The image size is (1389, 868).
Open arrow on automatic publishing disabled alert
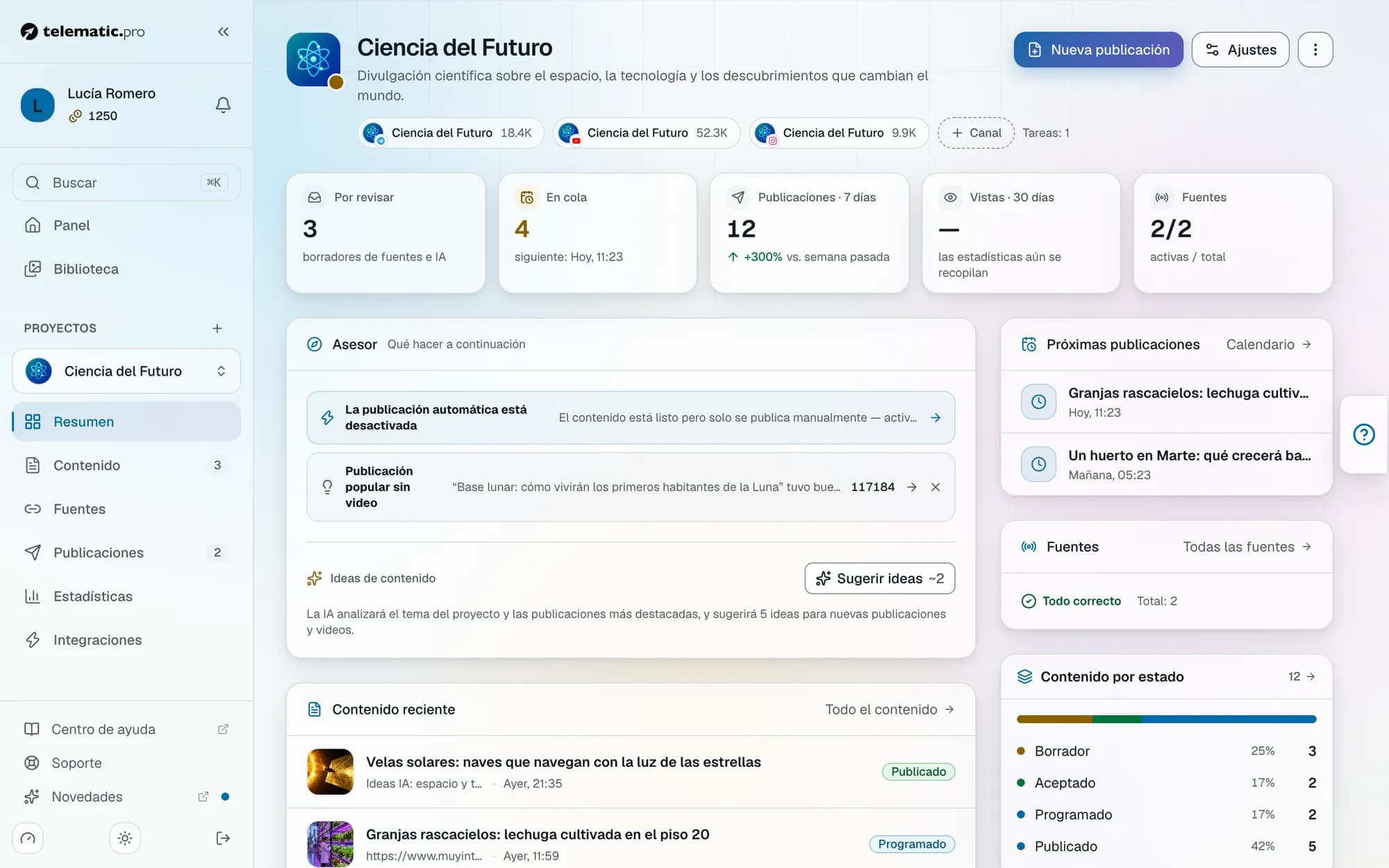(935, 417)
